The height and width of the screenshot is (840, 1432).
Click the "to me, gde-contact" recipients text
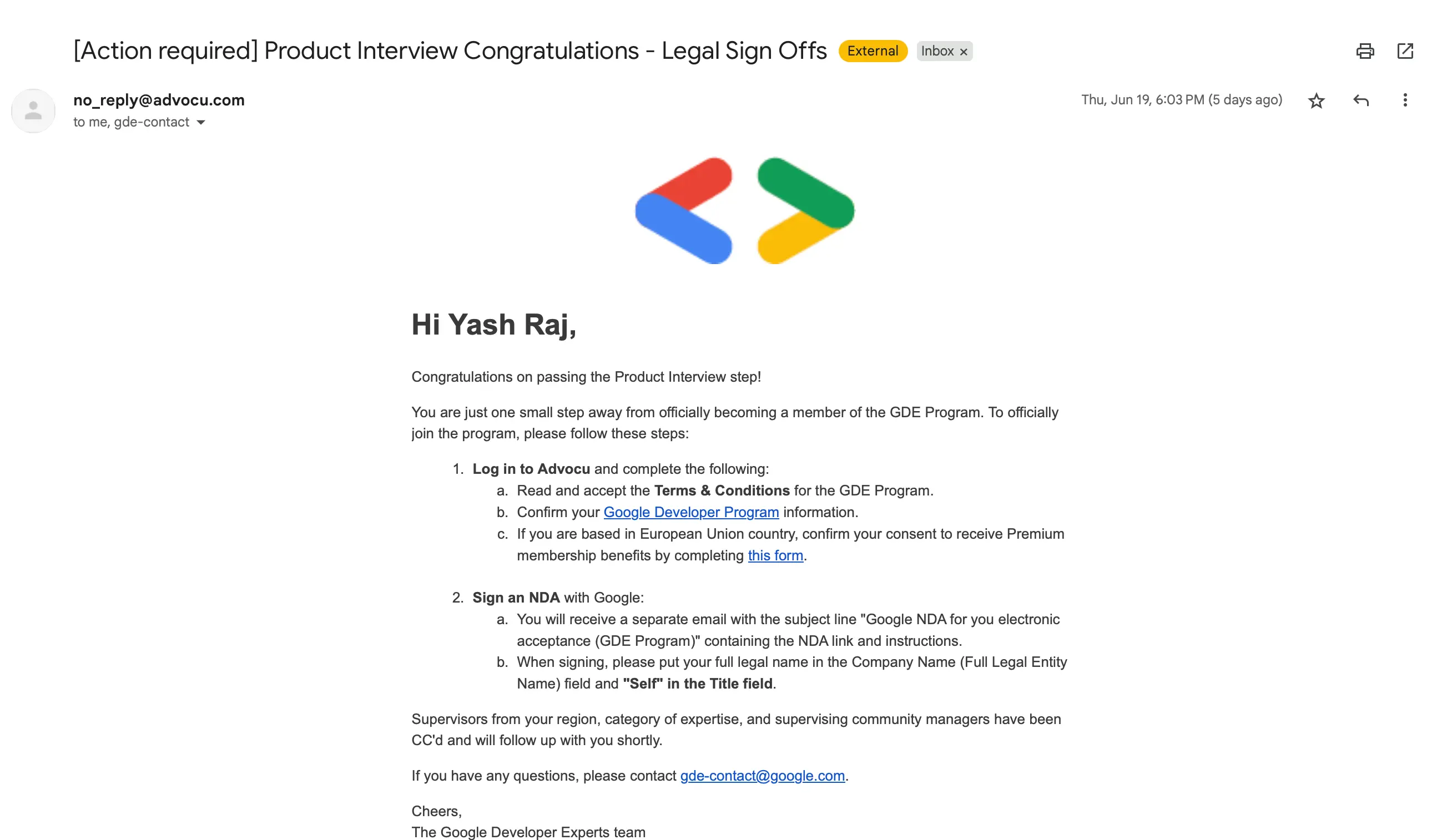click(x=131, y=122)
